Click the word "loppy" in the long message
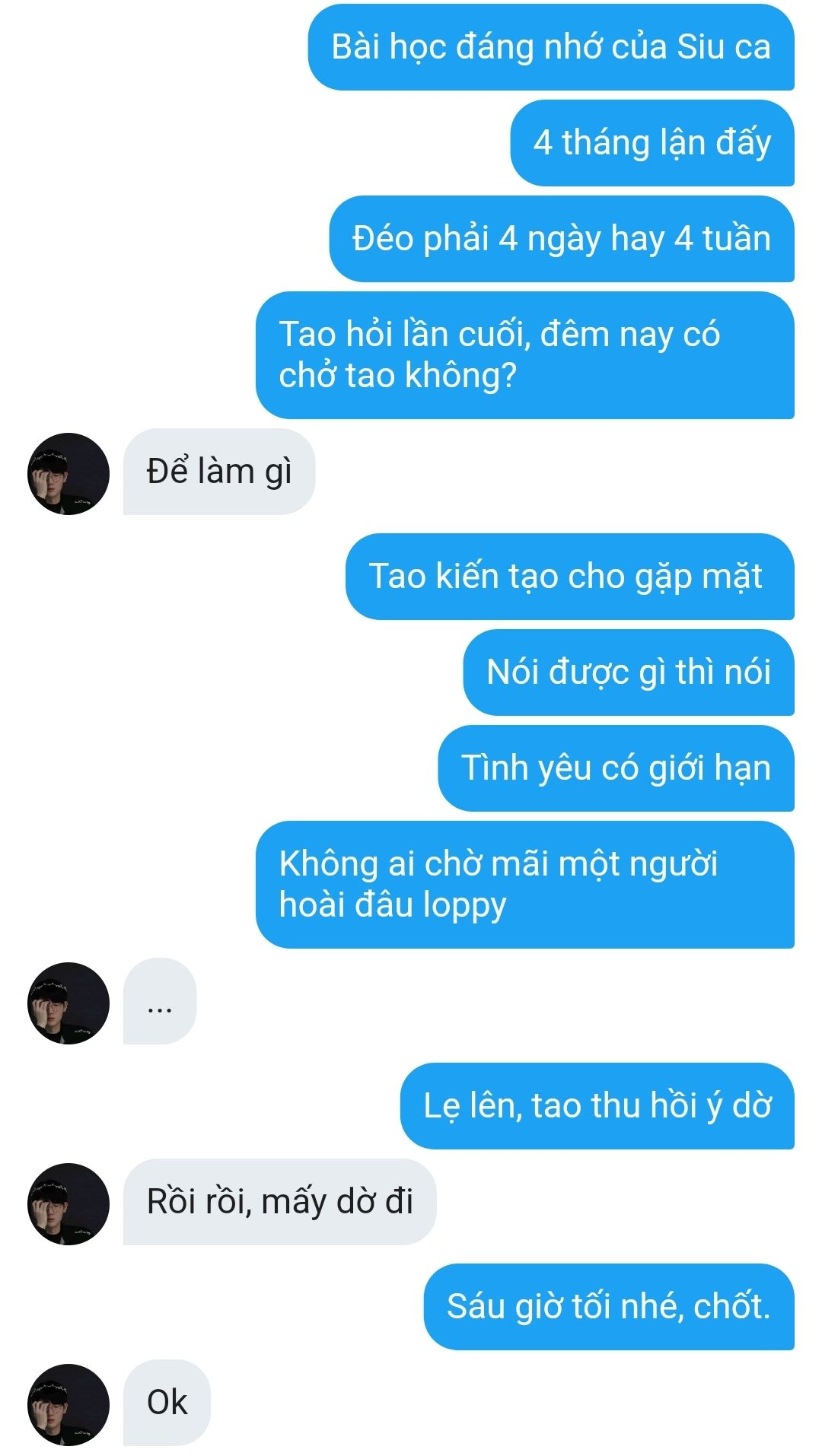Image resolution: width=822 pixels, height=1456 pixels. 464,907
